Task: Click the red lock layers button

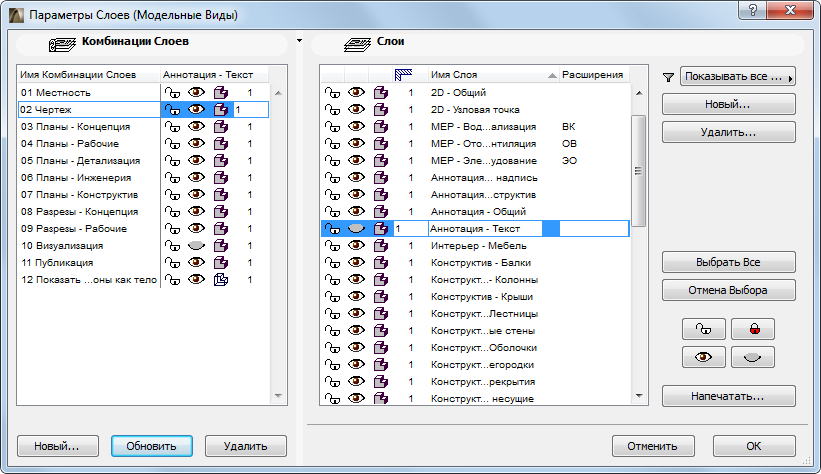Action: point(753,329)
